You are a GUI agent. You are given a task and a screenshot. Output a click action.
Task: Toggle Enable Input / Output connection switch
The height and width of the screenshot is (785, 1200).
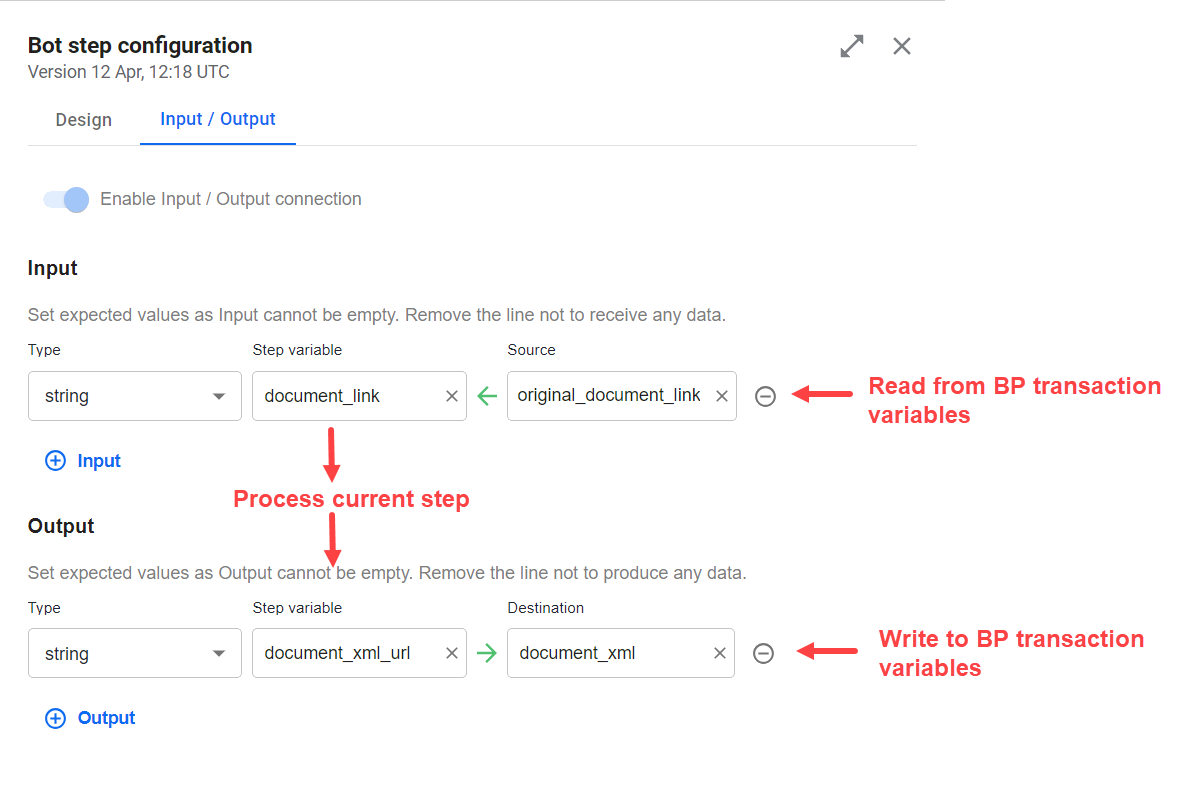66,199
